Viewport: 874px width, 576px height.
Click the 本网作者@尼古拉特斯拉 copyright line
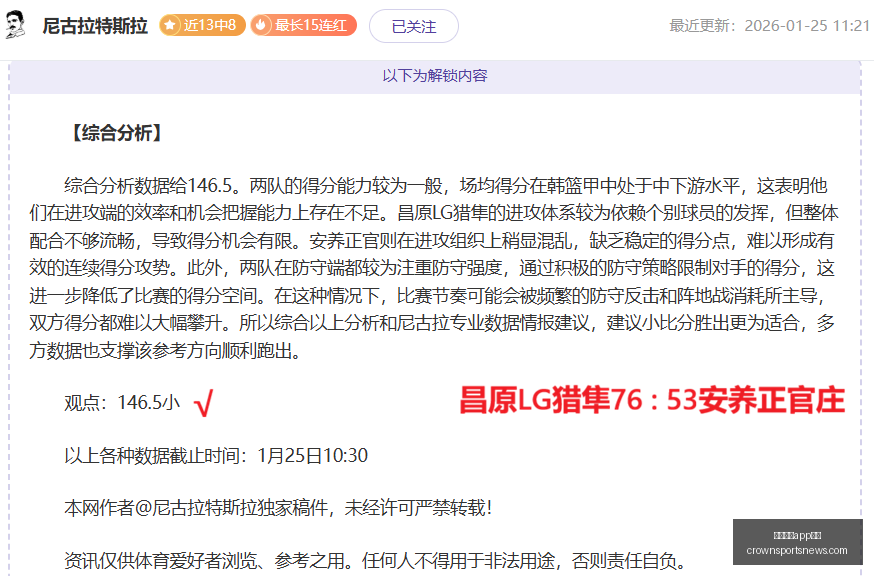[x=278, y=508]
